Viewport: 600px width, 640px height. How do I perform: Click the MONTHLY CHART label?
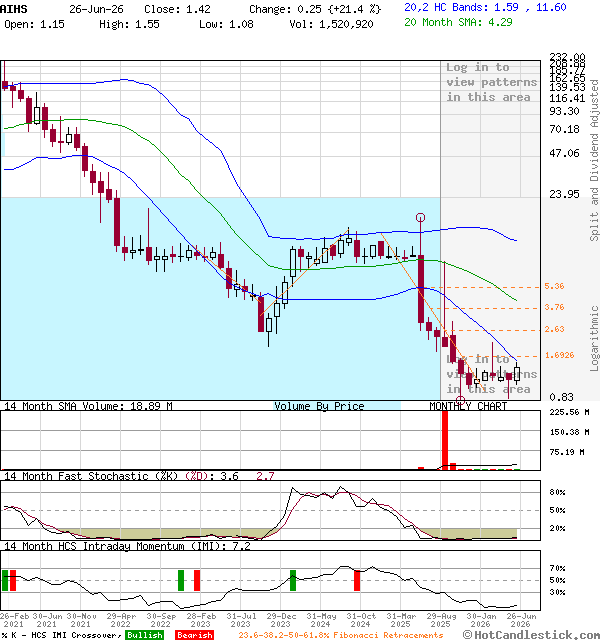(x=468, y=406)
